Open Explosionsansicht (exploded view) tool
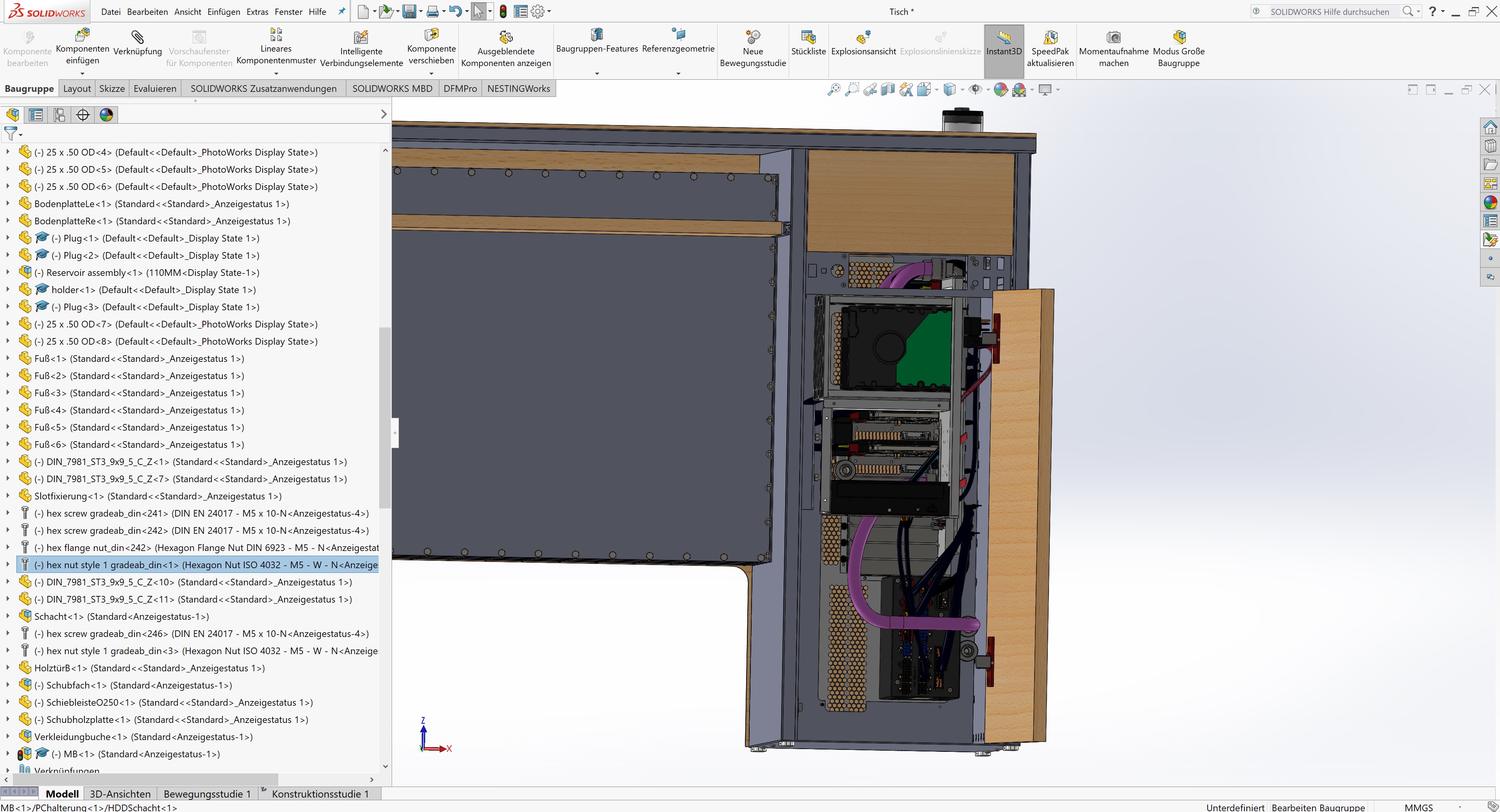 [x=863, y=44]
